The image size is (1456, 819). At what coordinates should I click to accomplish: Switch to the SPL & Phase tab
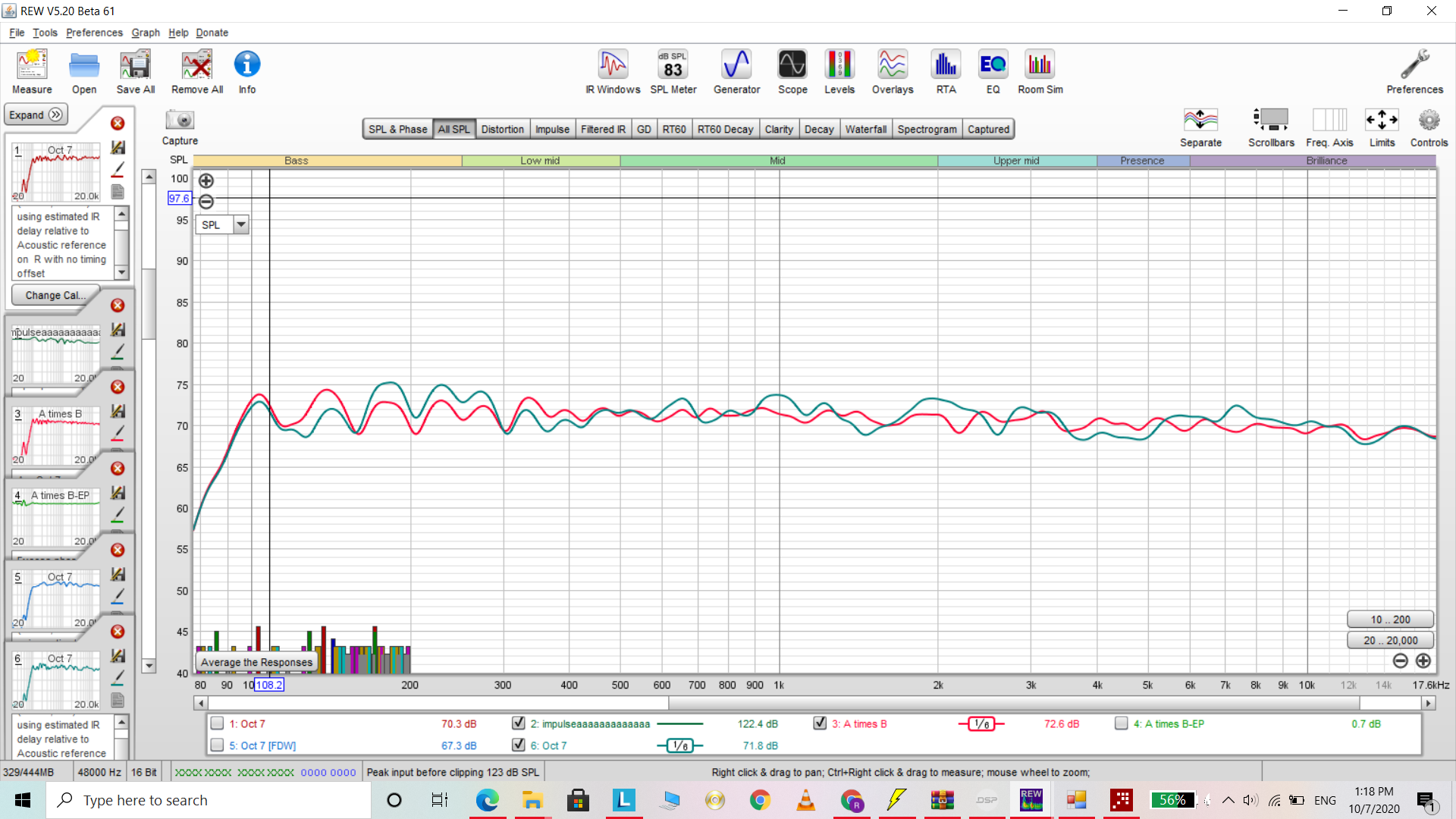398,129
